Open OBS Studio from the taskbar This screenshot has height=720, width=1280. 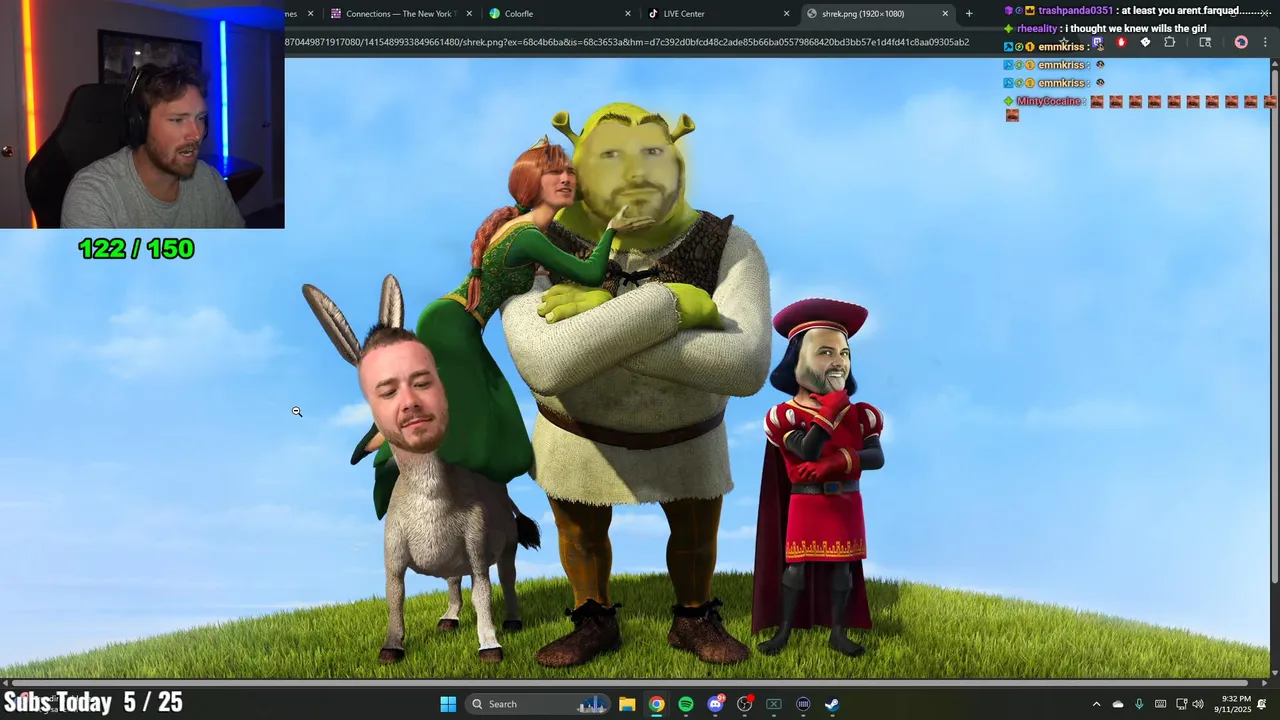[x=744, y=704]
